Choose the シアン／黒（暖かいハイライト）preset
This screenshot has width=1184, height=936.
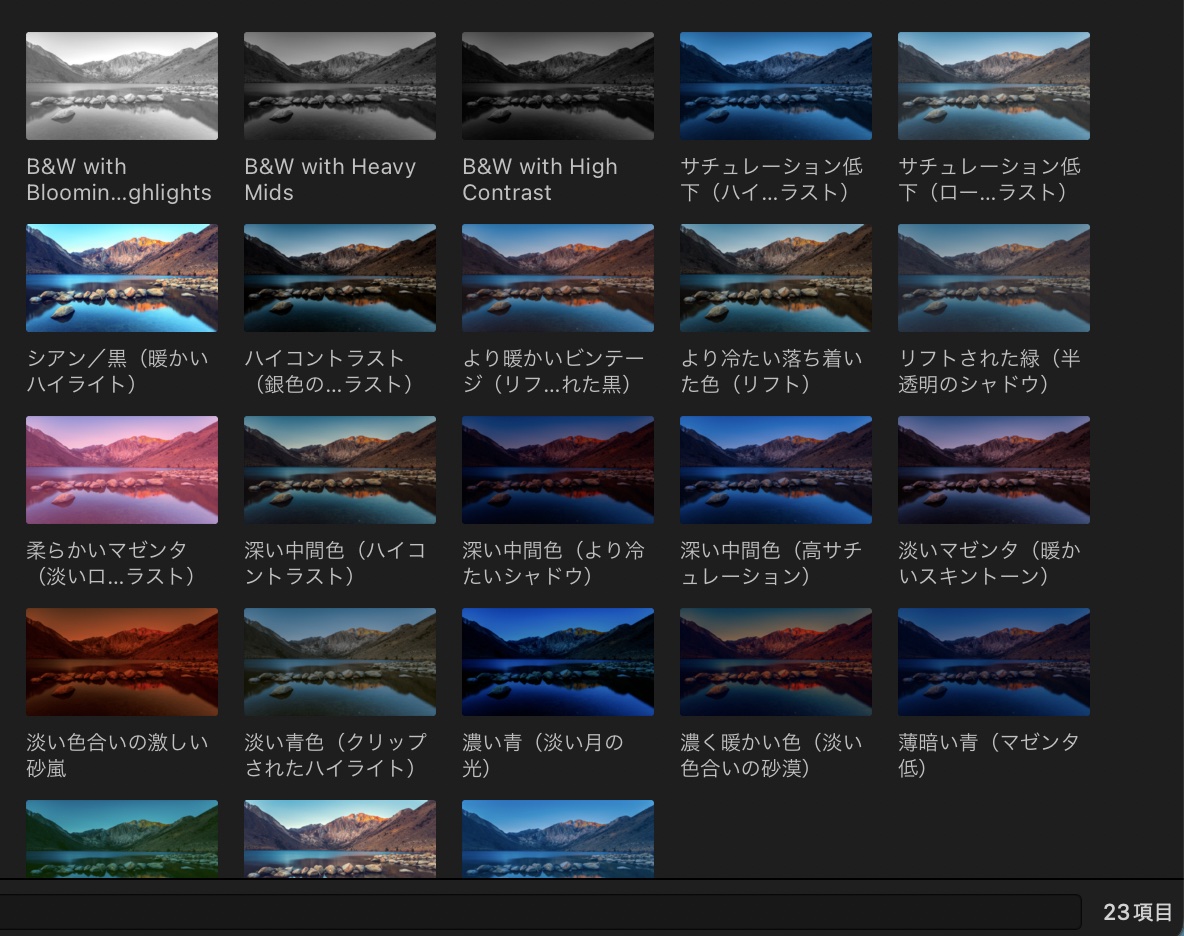click(x=122, y=278)
